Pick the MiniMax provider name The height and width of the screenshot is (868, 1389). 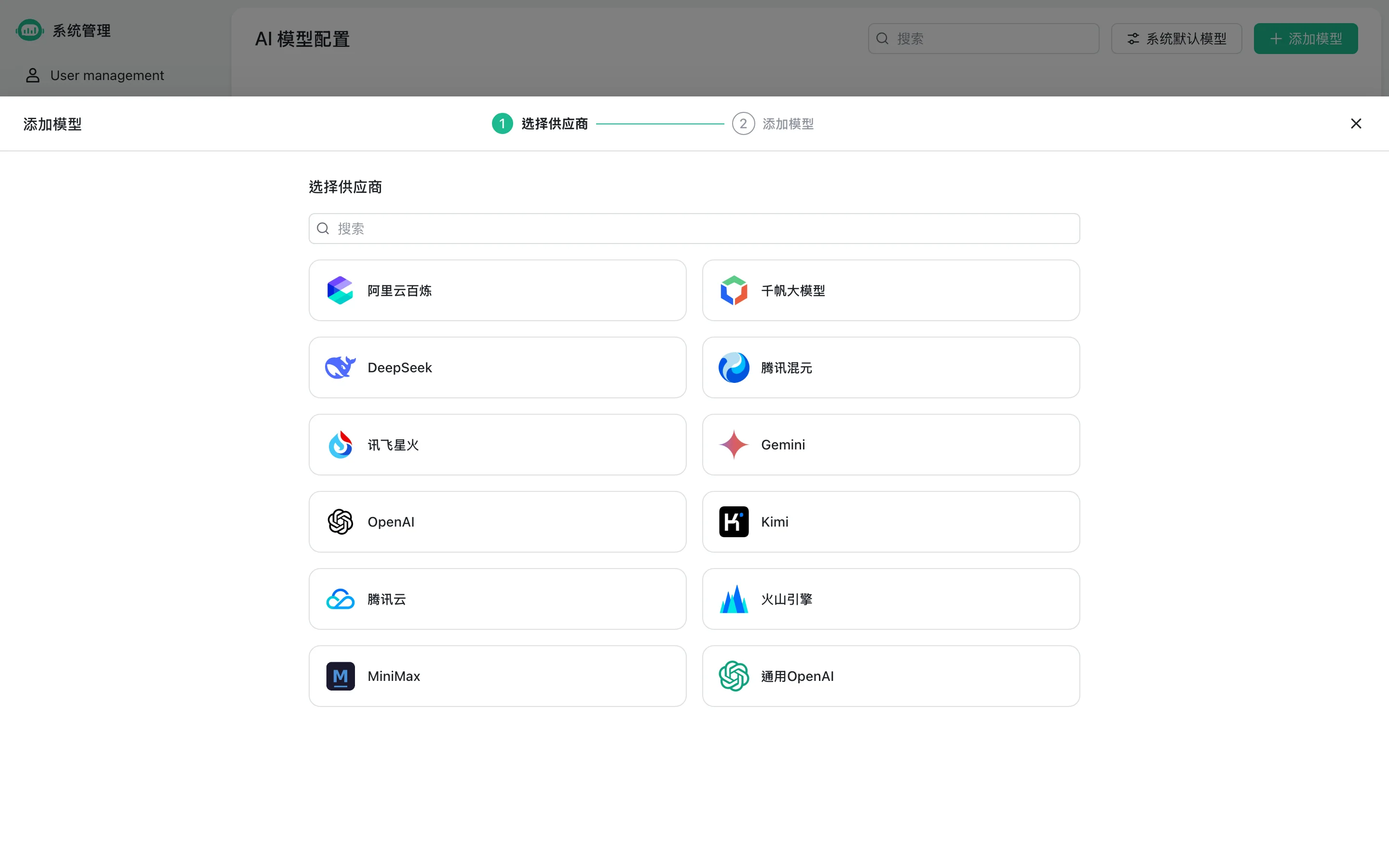[x=394, y=676]
